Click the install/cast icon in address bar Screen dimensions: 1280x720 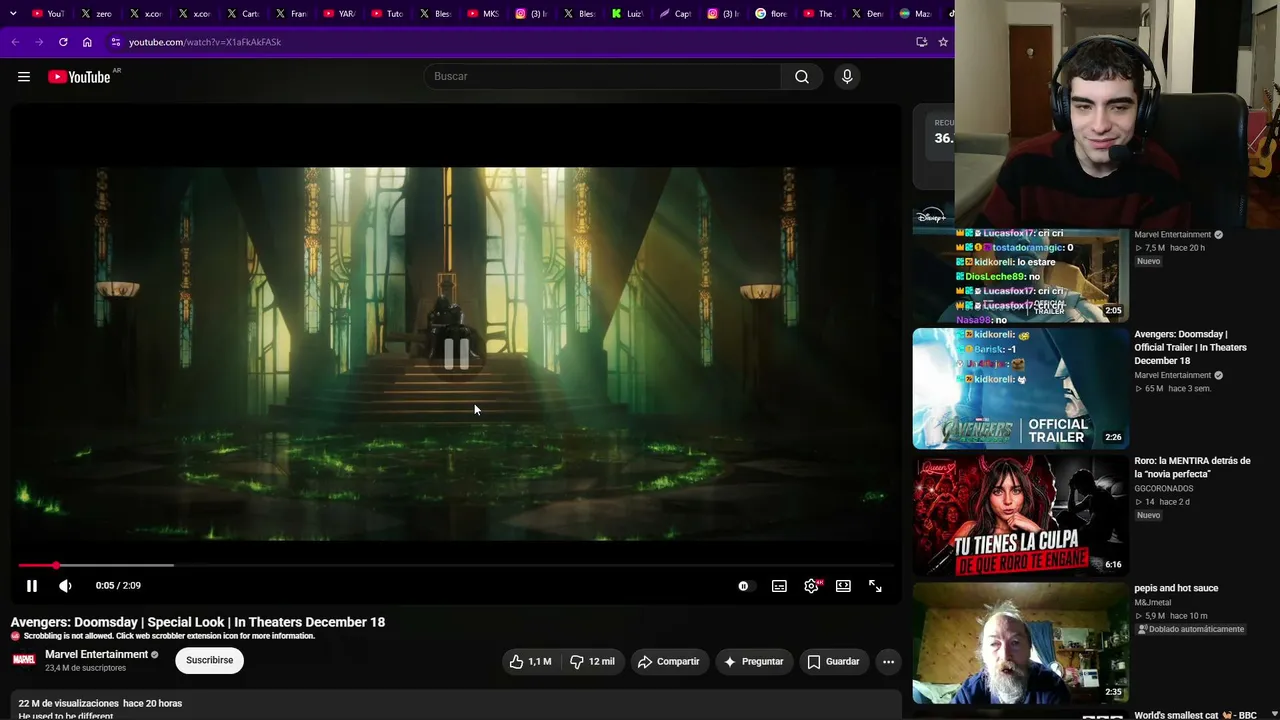tap(921, 42)
